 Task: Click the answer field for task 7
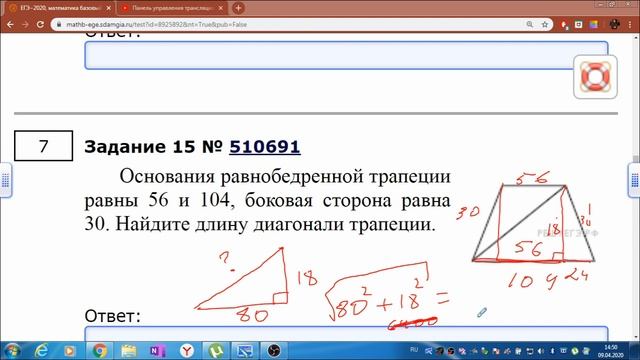click(x=346, y=333)
